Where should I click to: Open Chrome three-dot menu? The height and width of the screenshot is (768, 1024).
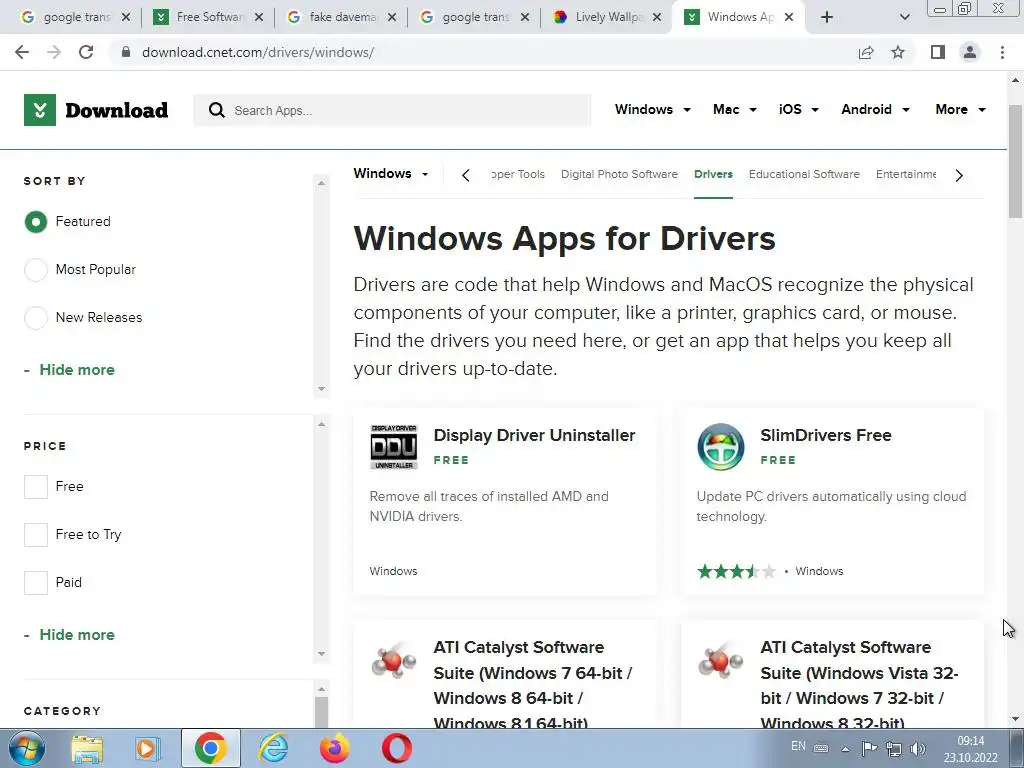(x=1002, y=52)
